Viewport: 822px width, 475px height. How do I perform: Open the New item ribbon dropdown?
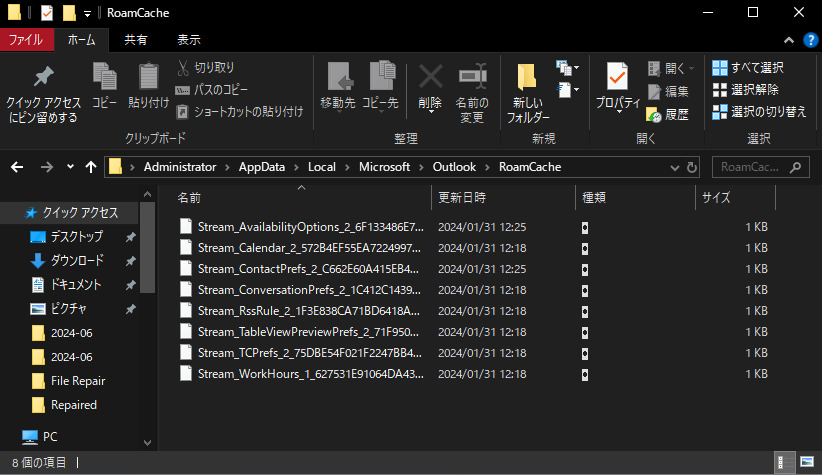568,68
